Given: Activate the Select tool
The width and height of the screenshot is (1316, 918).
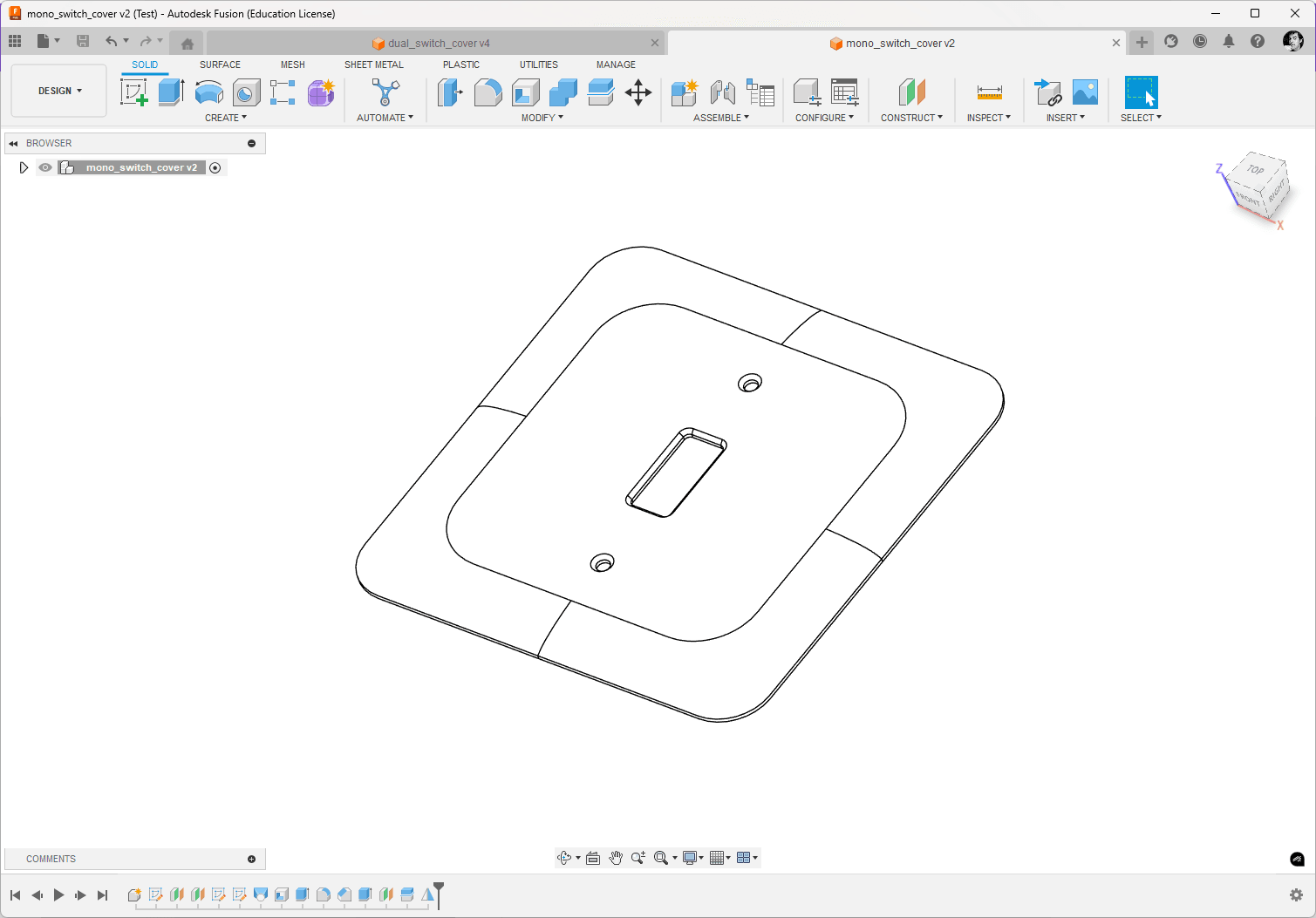Looking at the screenshot, I should [x=1141, y=92].
